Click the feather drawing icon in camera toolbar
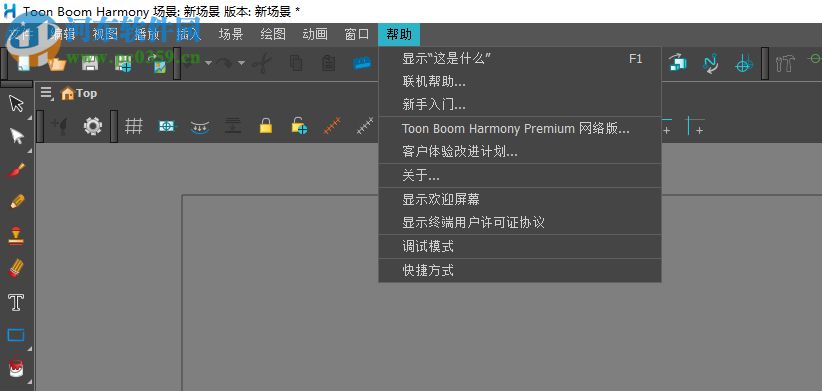The image size is (822, 391). pyautogui.click(x=59, y=126)
